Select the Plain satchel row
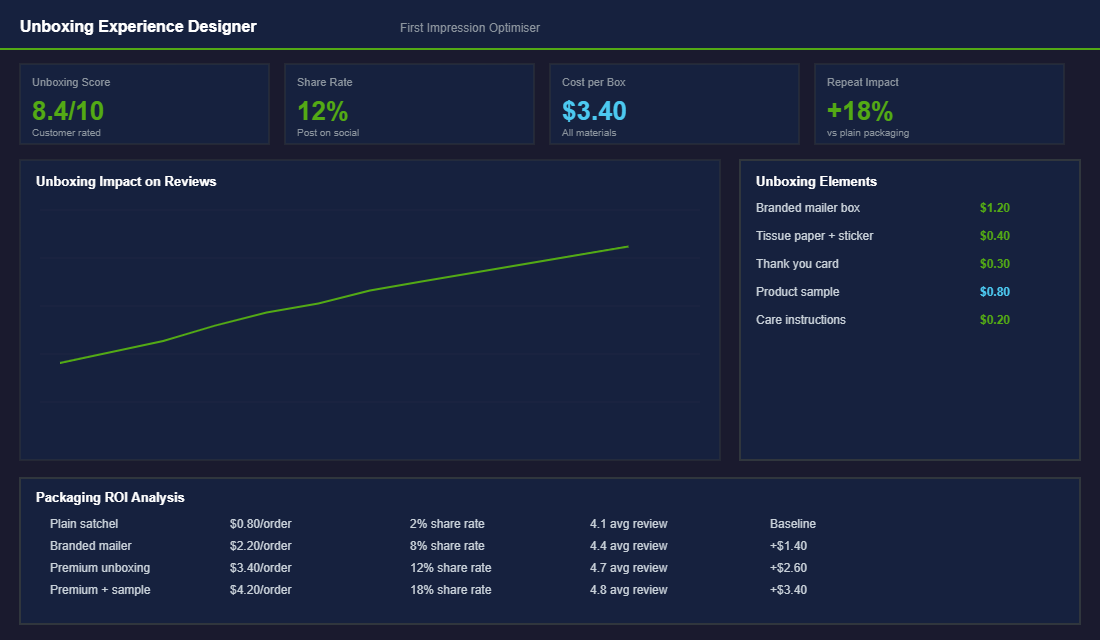1100x640 pixels. (x=84, y=523)
